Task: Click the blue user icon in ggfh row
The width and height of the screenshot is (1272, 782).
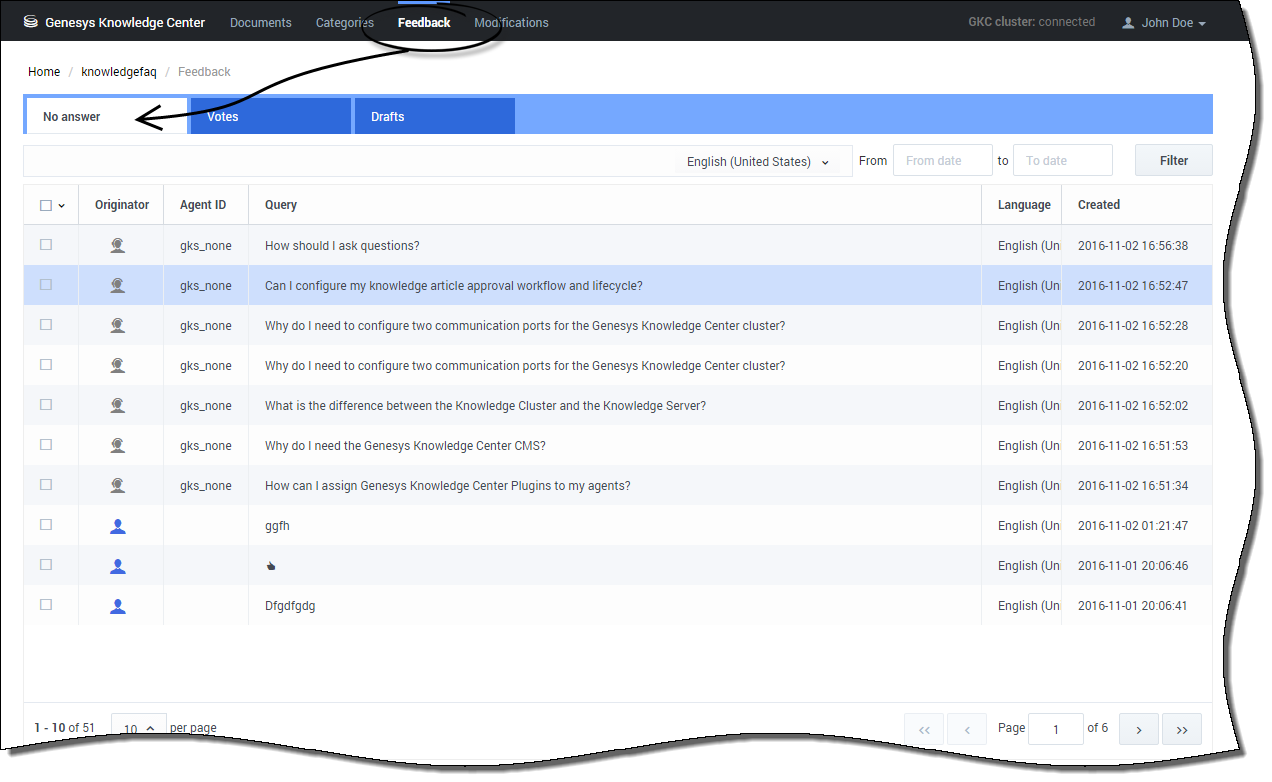Action: (118, 525)
